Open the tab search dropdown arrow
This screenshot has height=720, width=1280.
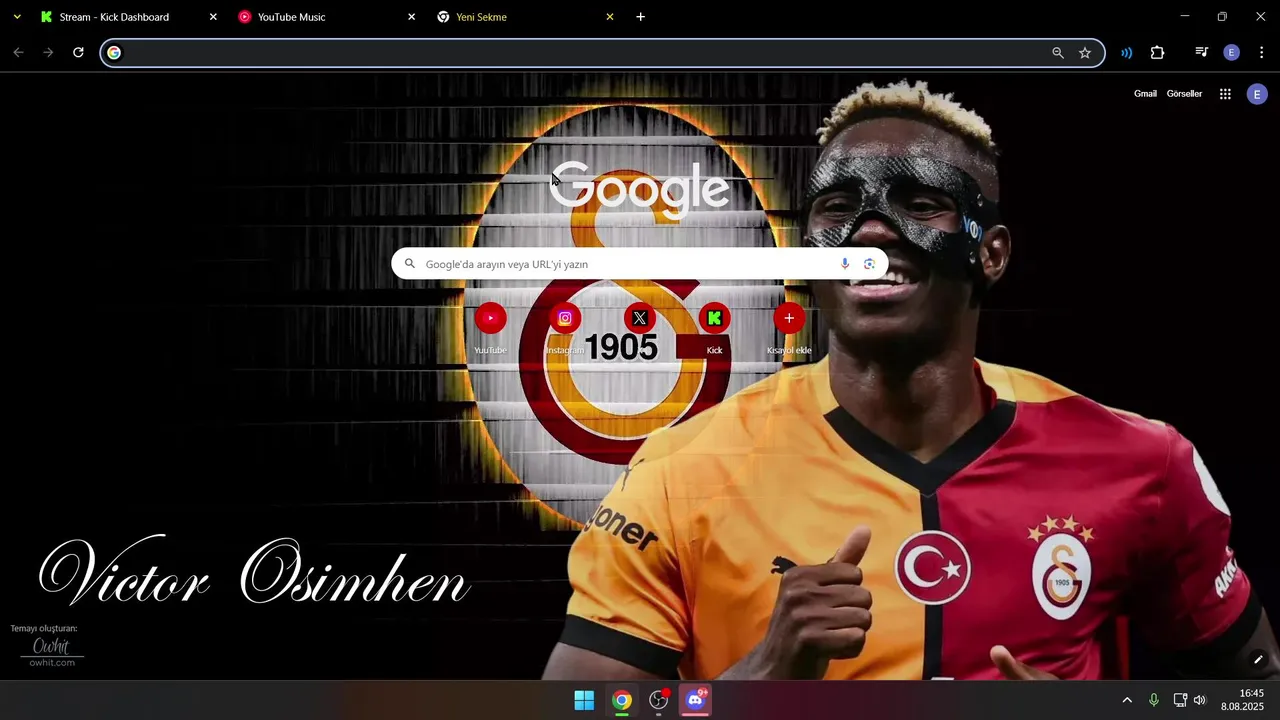(17, 17)
